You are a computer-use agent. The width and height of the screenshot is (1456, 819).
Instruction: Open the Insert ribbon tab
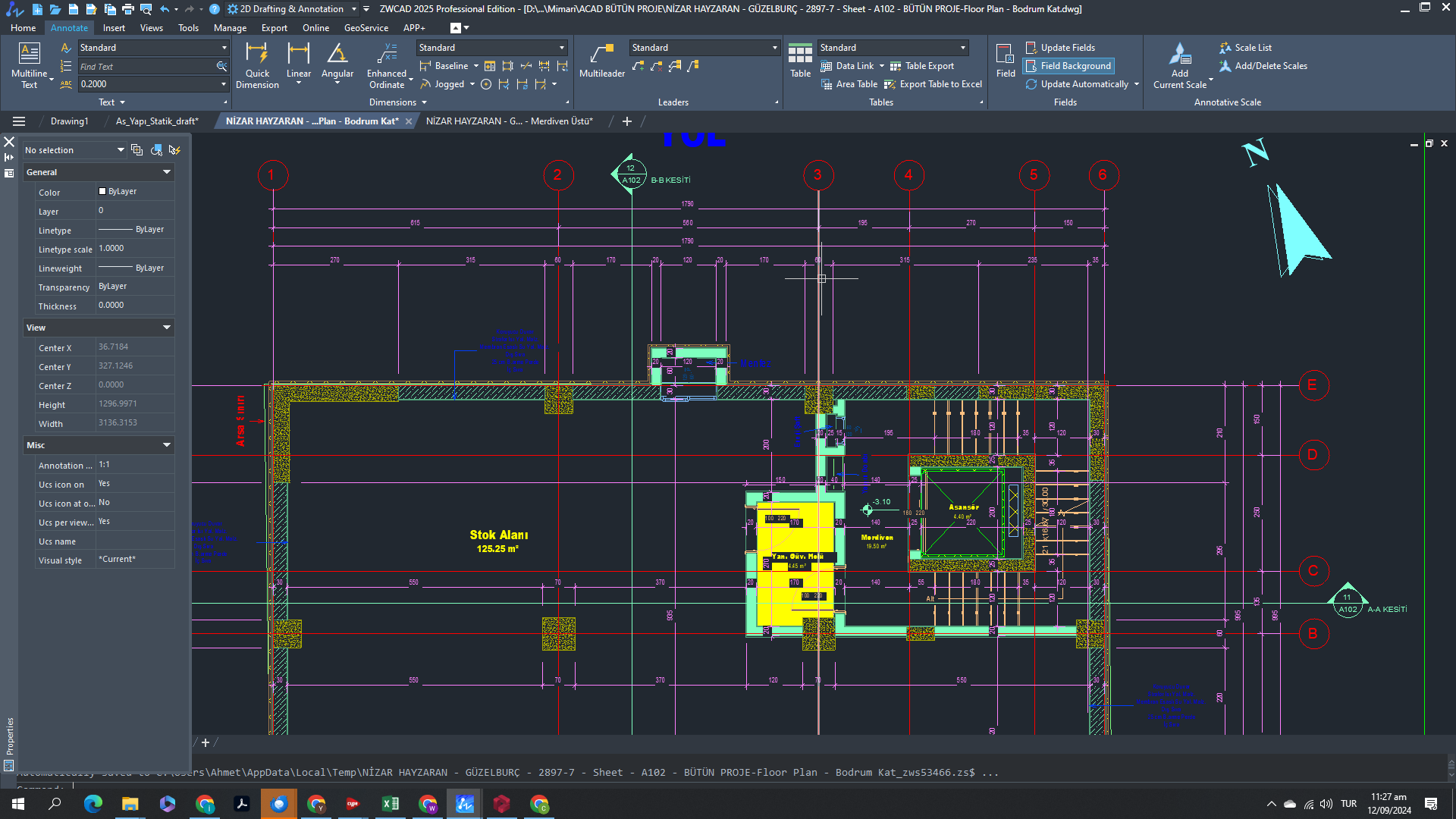[x=114, y=28]
